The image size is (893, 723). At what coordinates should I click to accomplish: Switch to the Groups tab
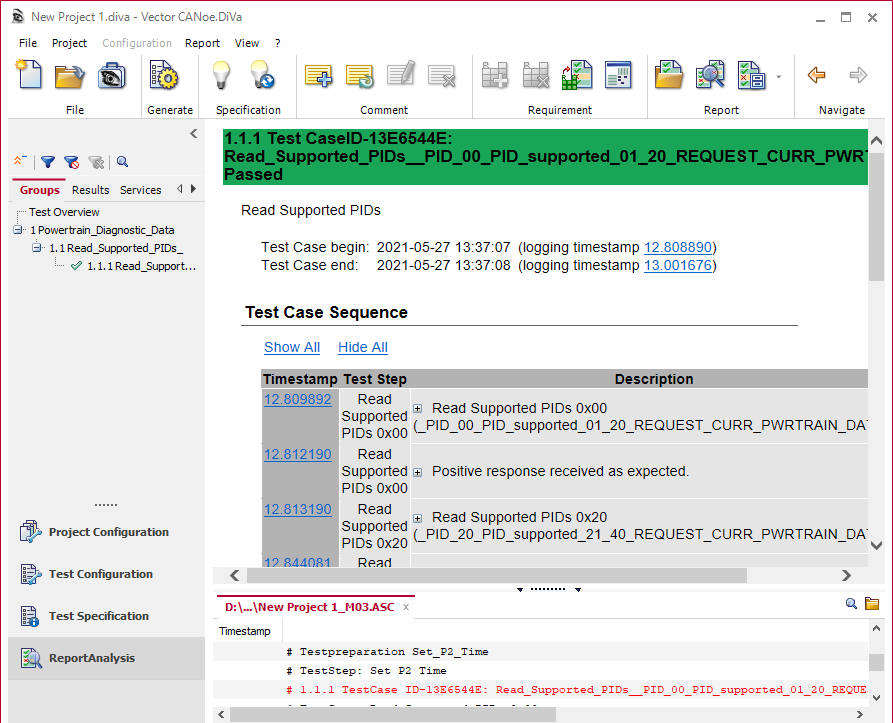point(39,190)
